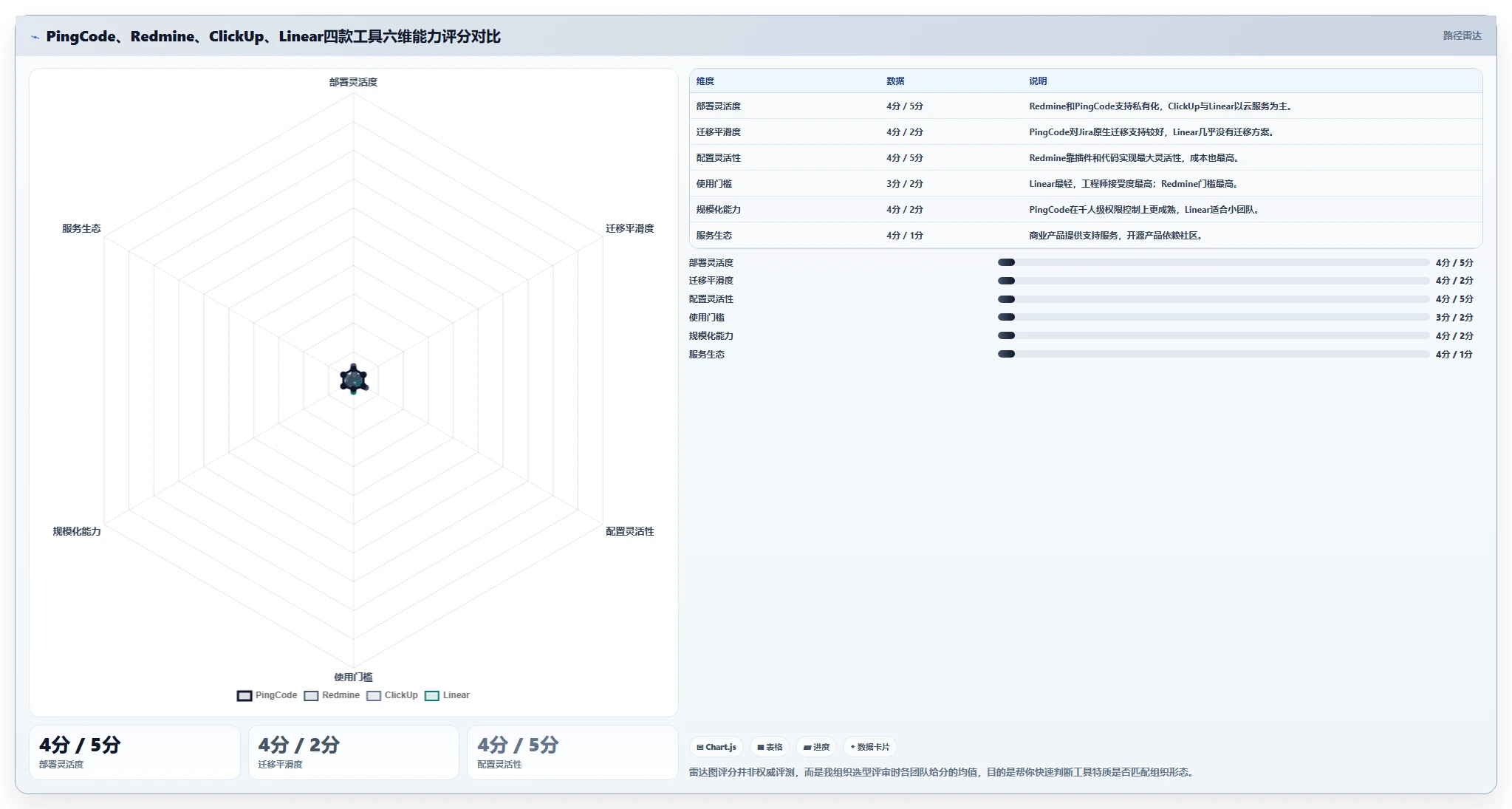1512x809 pixels.
Task: Click the 规模化能力 label in the progress list
Action: (711, 336)
